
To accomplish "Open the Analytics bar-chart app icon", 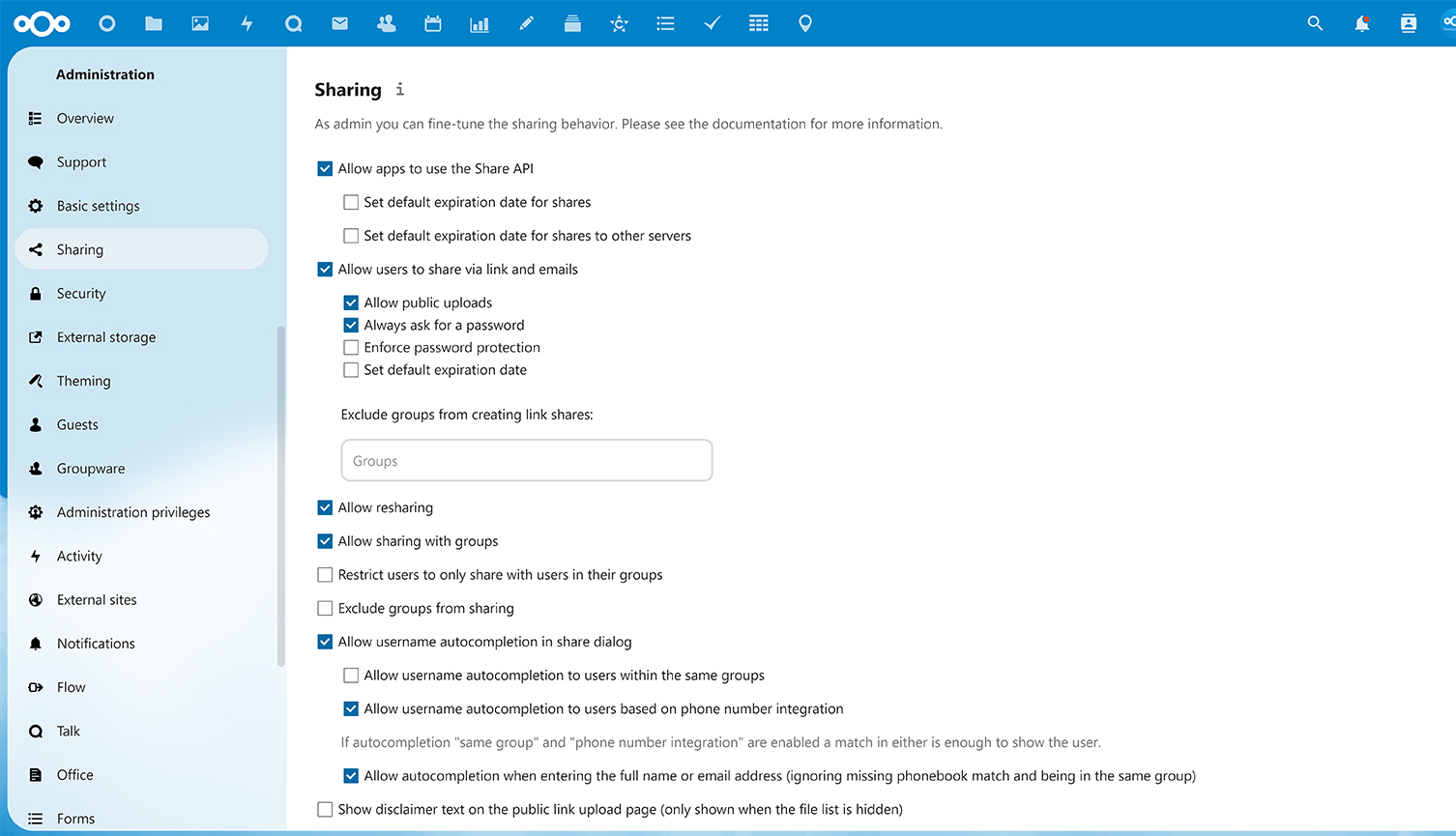I will [x=479, y=23].
